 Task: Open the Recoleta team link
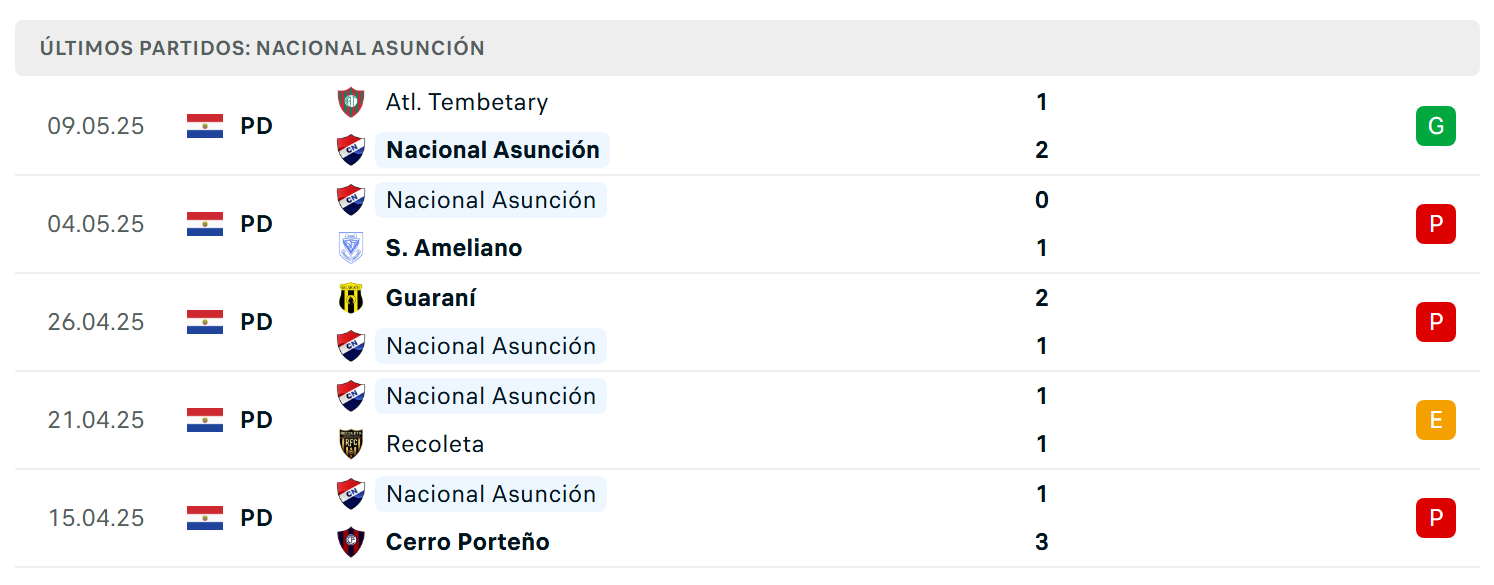pos(435,444)
